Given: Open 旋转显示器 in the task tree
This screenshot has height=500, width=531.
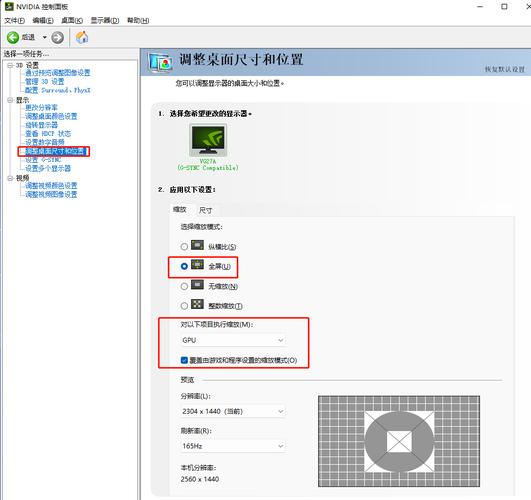Looking at the screenshot, I should [x=41, y=125].
